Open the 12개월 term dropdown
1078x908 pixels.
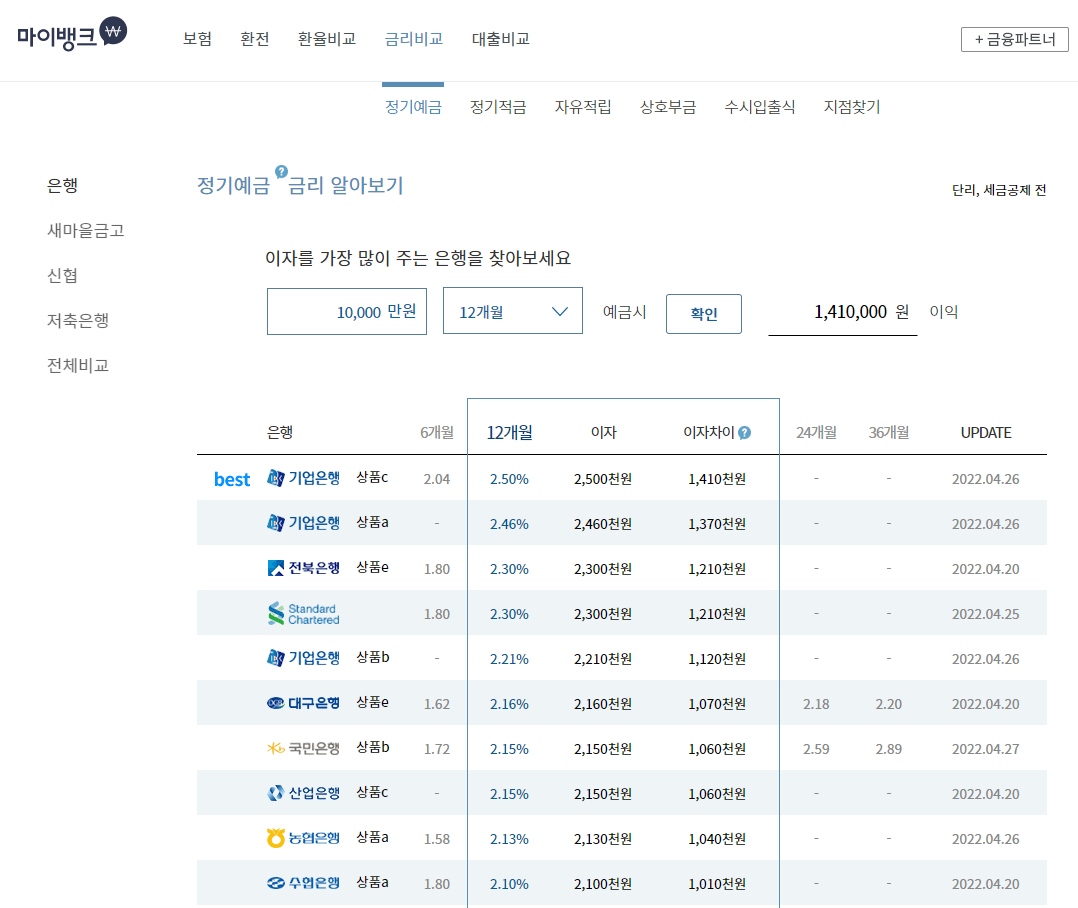513,311
